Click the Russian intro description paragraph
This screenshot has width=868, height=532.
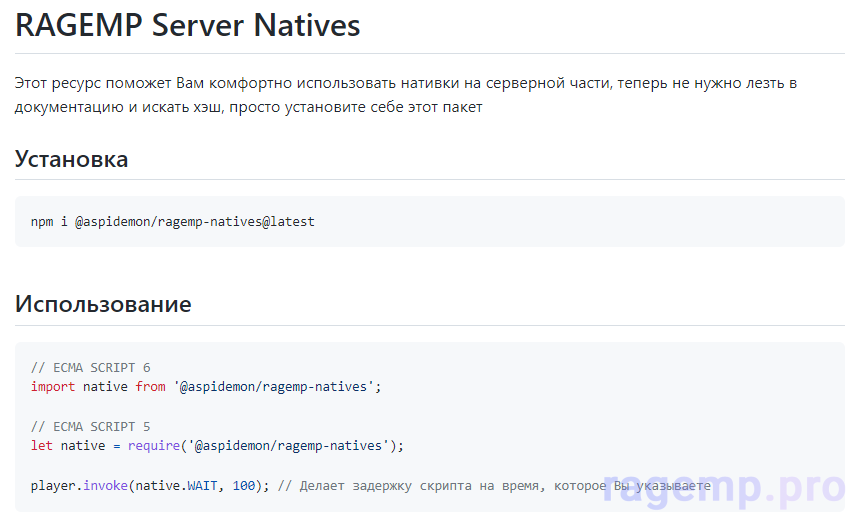(405, 95)
